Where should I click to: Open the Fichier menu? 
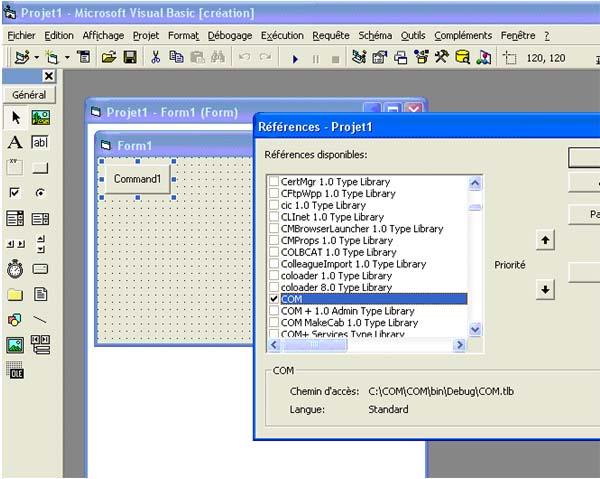click(21, 36)
